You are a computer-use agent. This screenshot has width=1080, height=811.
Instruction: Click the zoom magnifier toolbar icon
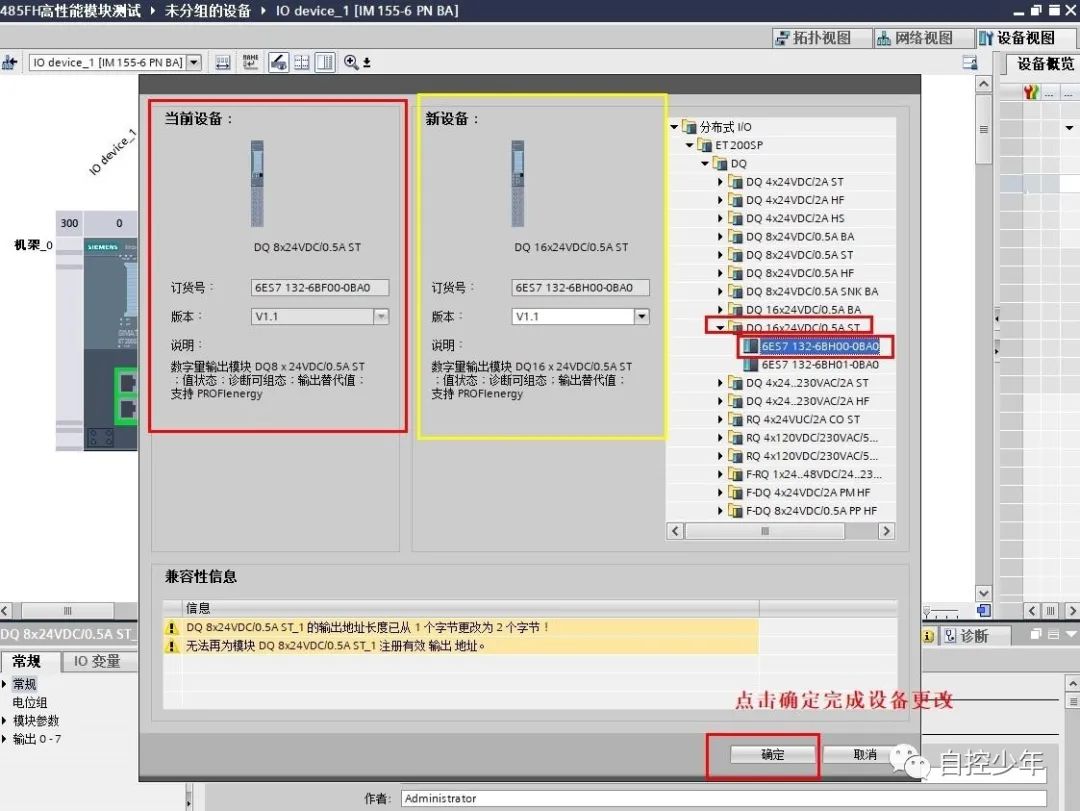[351, 63]
